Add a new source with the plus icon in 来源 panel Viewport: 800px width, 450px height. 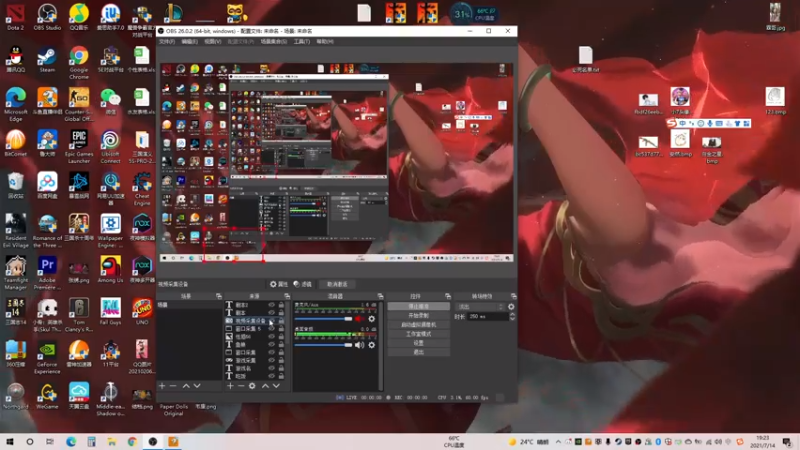tap(230, 386)
